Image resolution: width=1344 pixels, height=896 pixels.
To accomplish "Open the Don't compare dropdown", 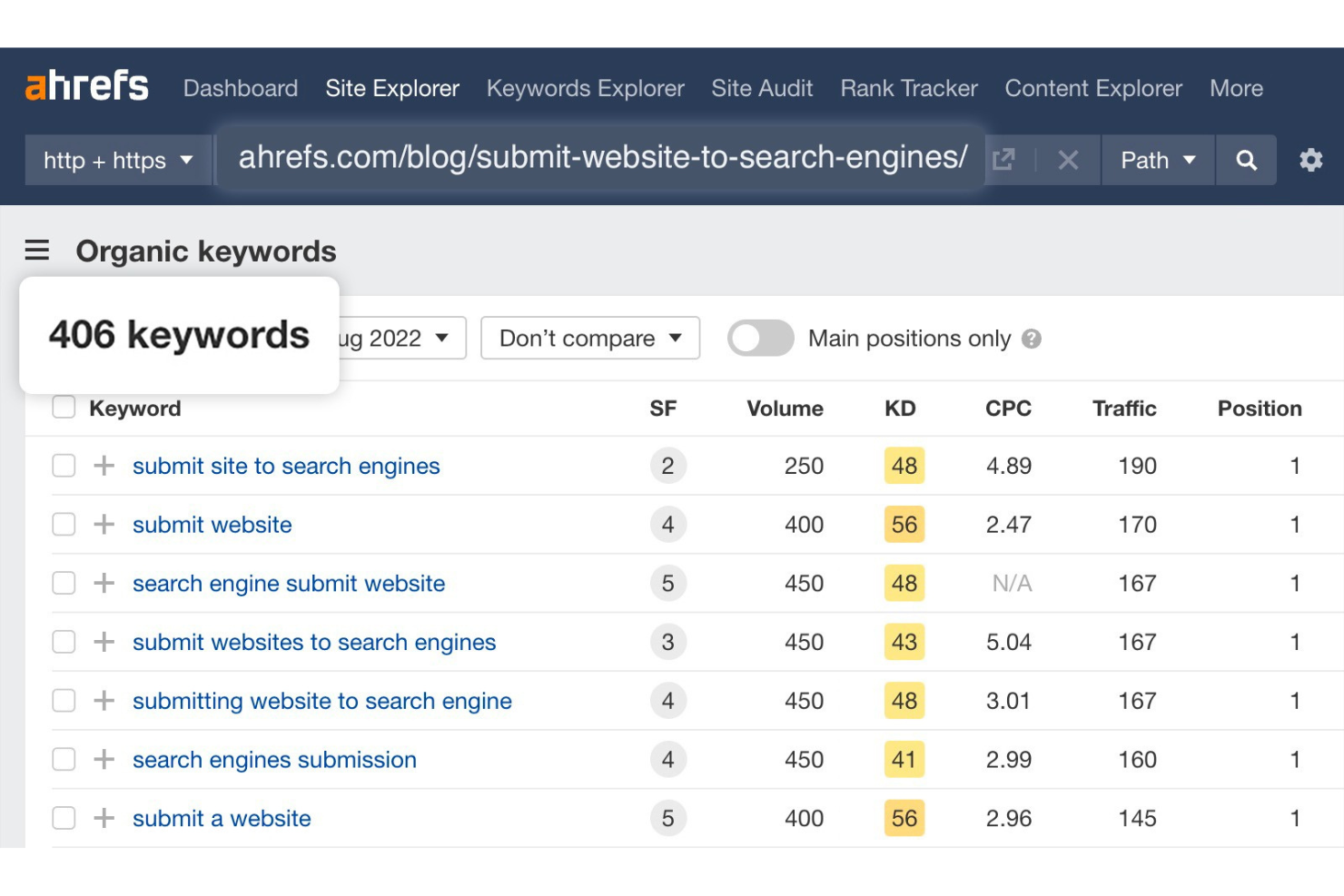I will [x=588, y=338].
